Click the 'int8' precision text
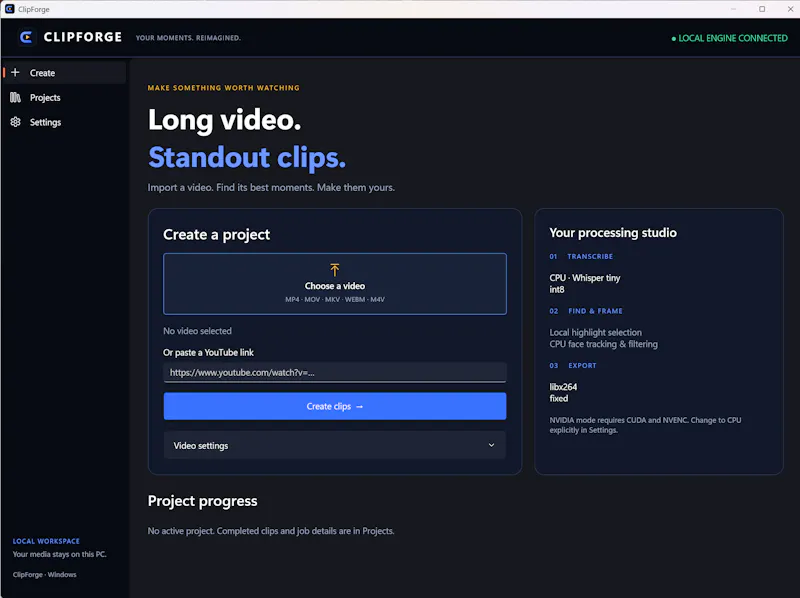The height and width of the screenshot is (598, 800). point(557,289)
